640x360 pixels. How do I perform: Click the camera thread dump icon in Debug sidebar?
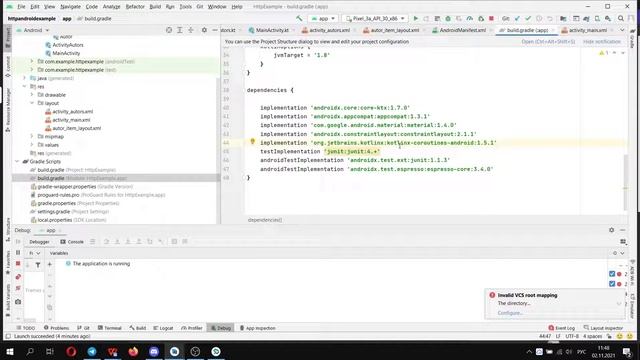tap(18, 302)
